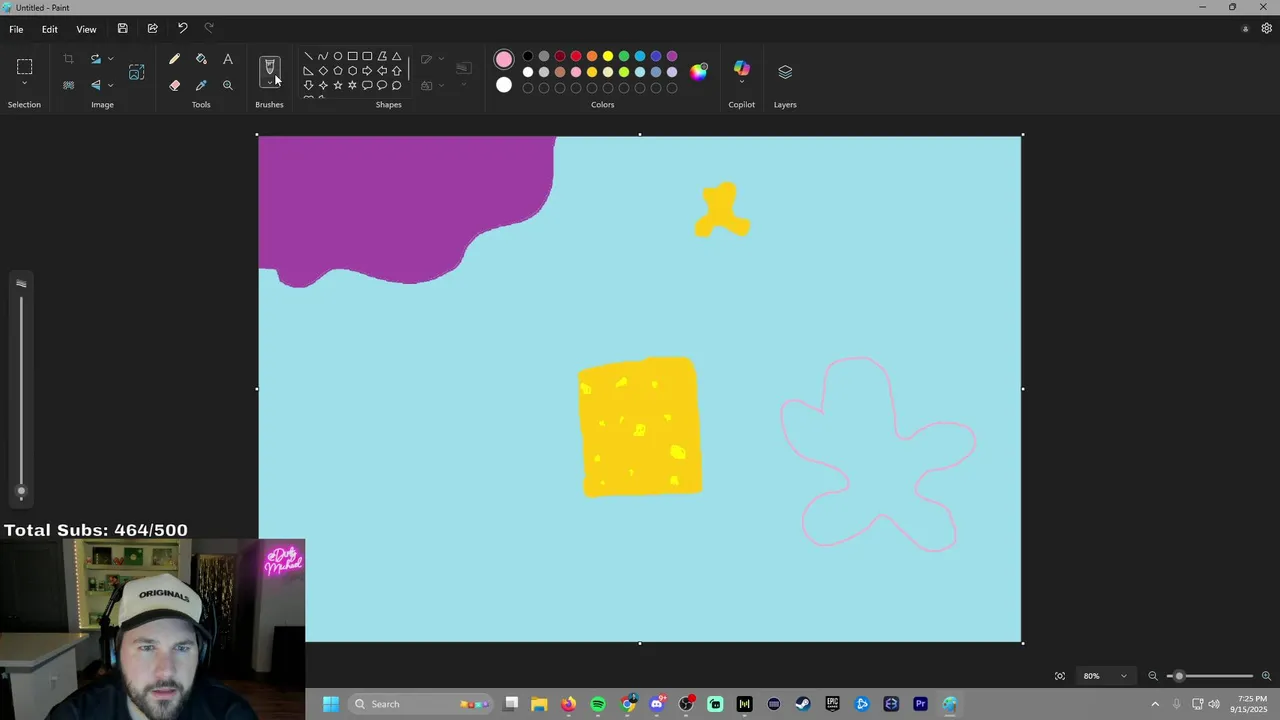Choose the Five-point star shape
This screenshot has width=1280, height=720.
point(338,85)
